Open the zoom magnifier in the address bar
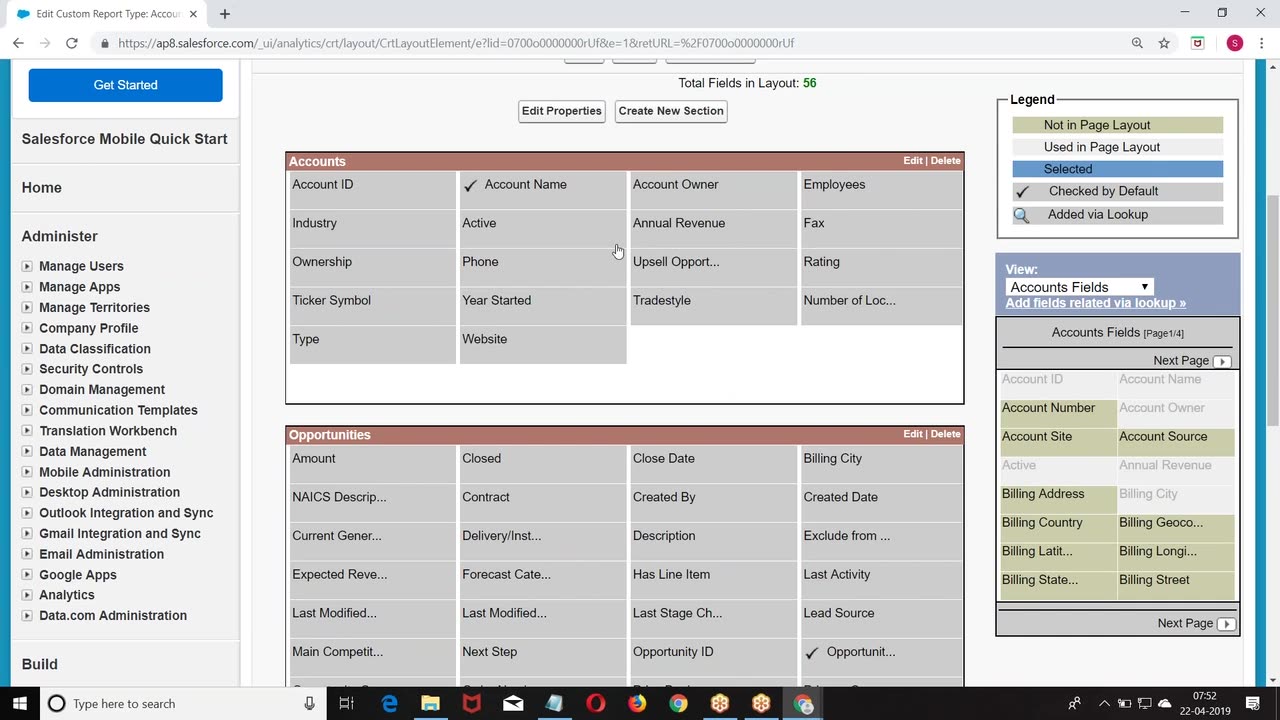 (x=1137, y=43)
